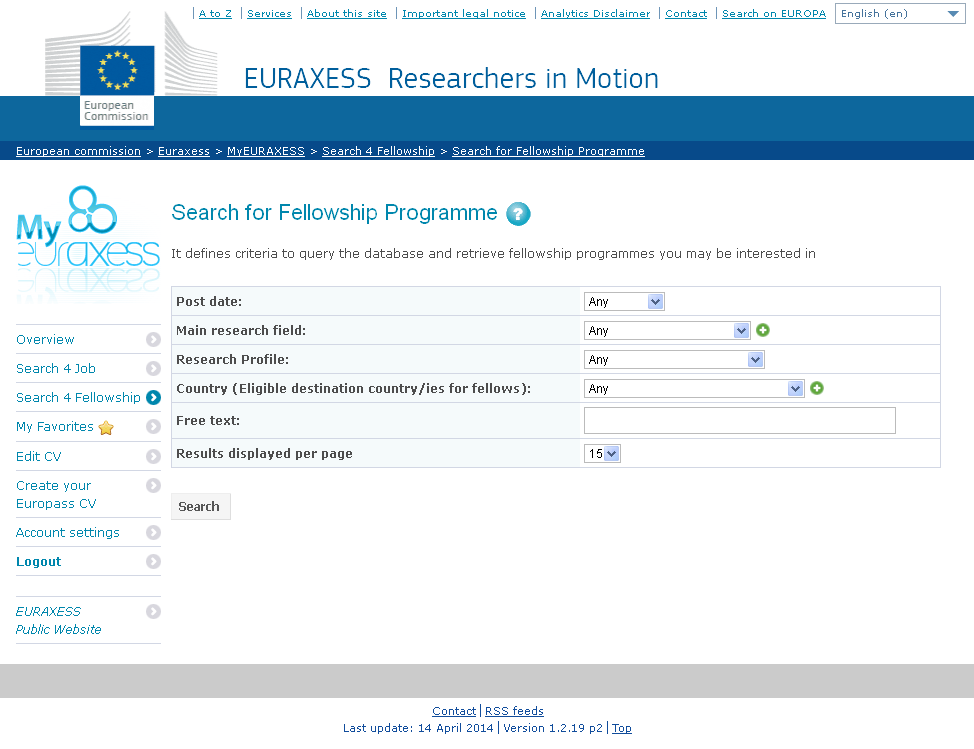974x749 pixels.
Task: Click into the Free text input field
Action: point(740,420)
